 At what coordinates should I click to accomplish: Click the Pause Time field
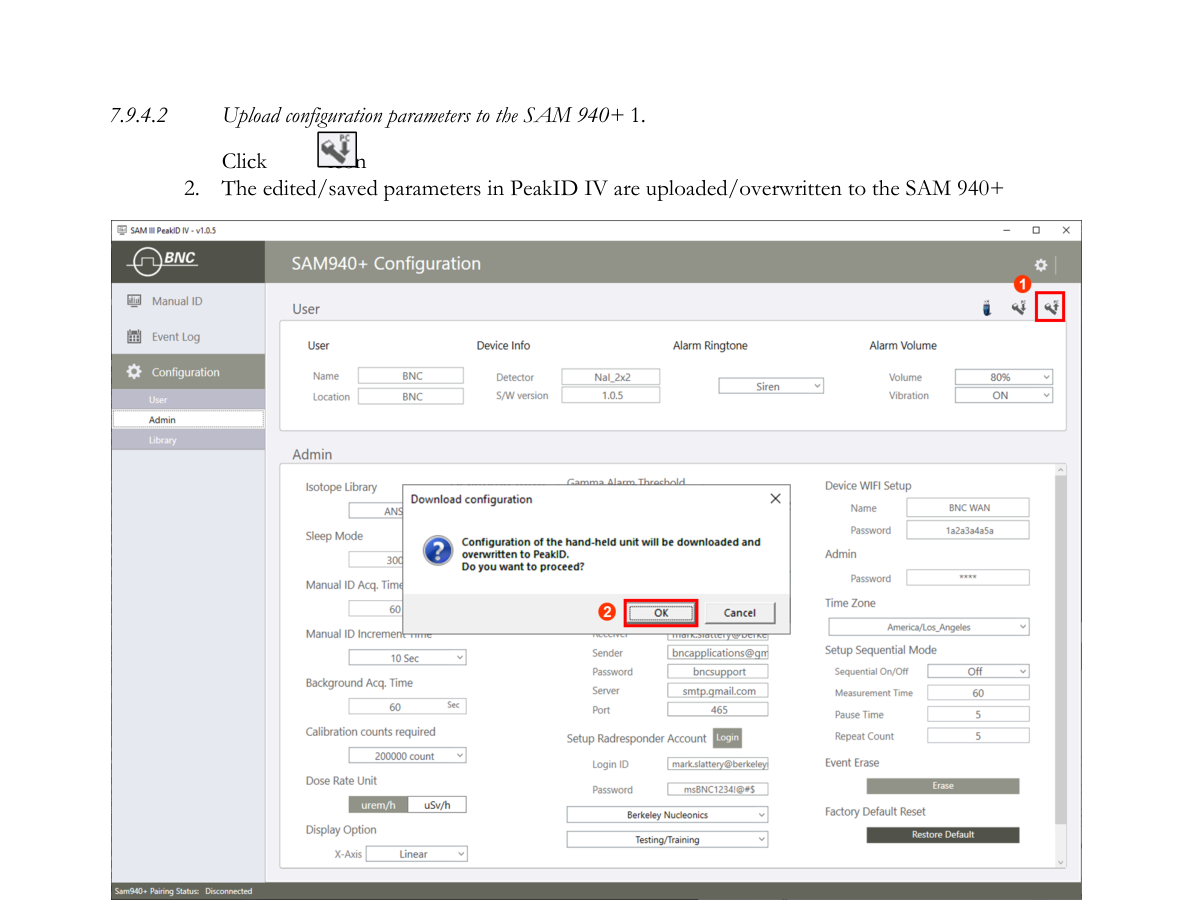pyautogui.click(x=978, y=714)
